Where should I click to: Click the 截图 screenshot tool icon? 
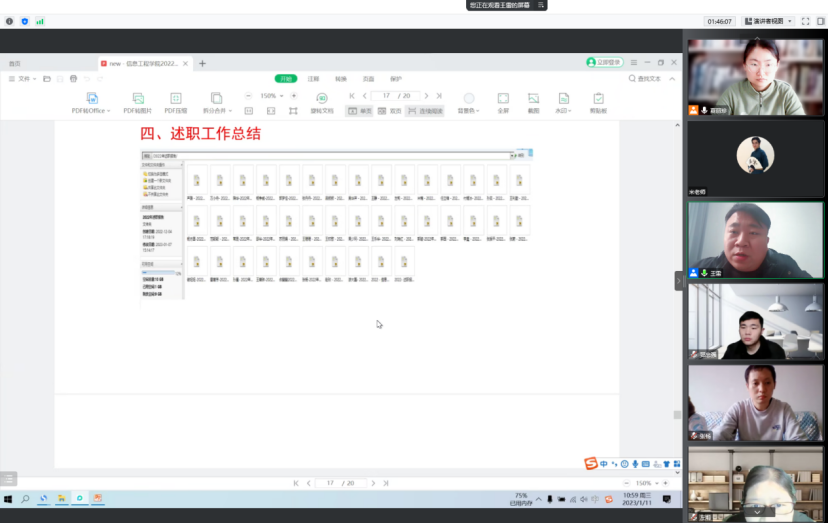pos(533,98)
